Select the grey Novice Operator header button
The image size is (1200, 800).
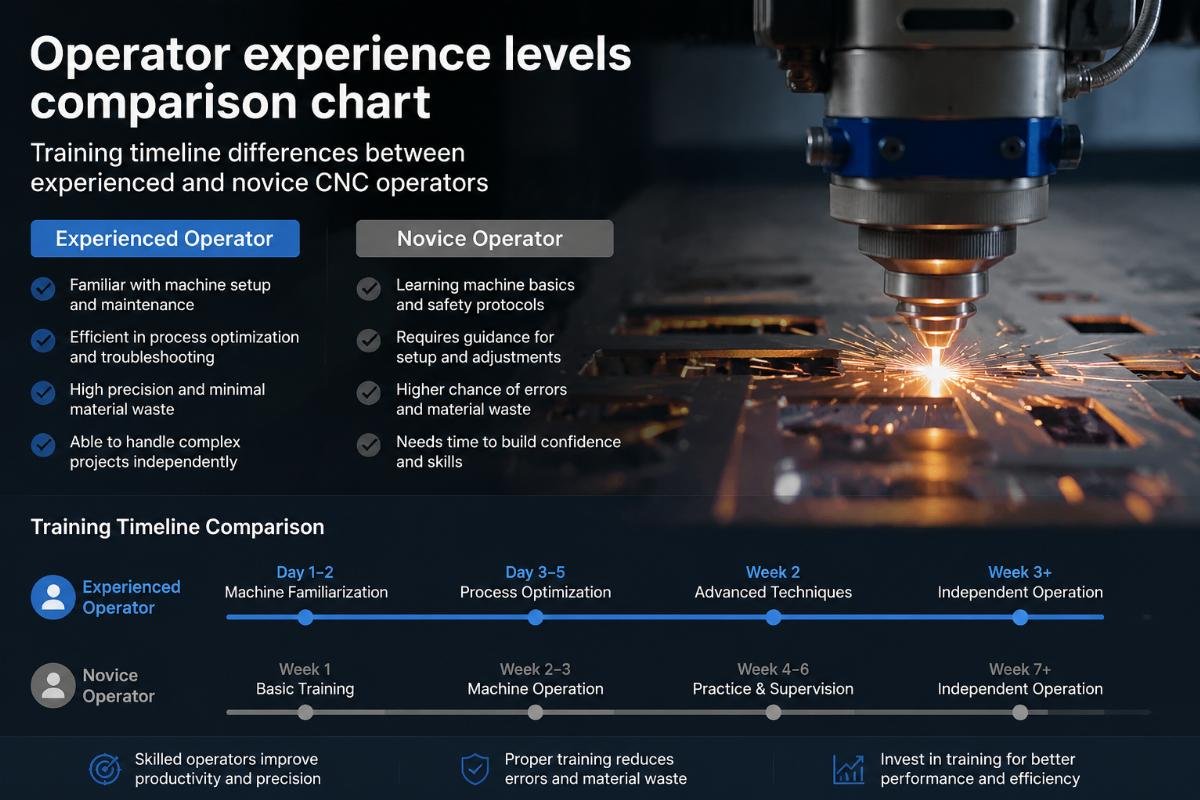pyautogui.click(x=485, y=239)
